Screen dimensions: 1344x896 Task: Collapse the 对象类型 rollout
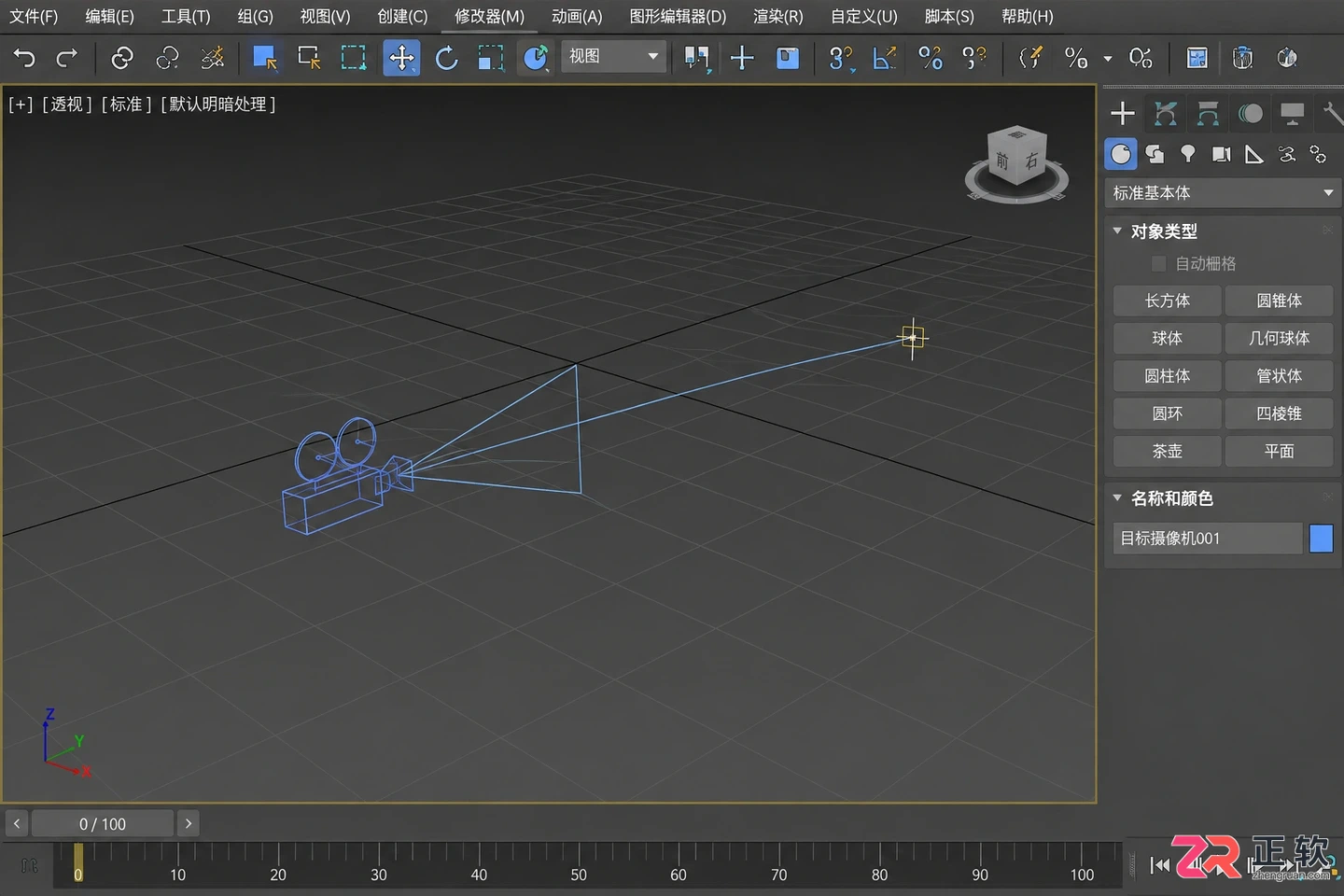[1117, 231]
